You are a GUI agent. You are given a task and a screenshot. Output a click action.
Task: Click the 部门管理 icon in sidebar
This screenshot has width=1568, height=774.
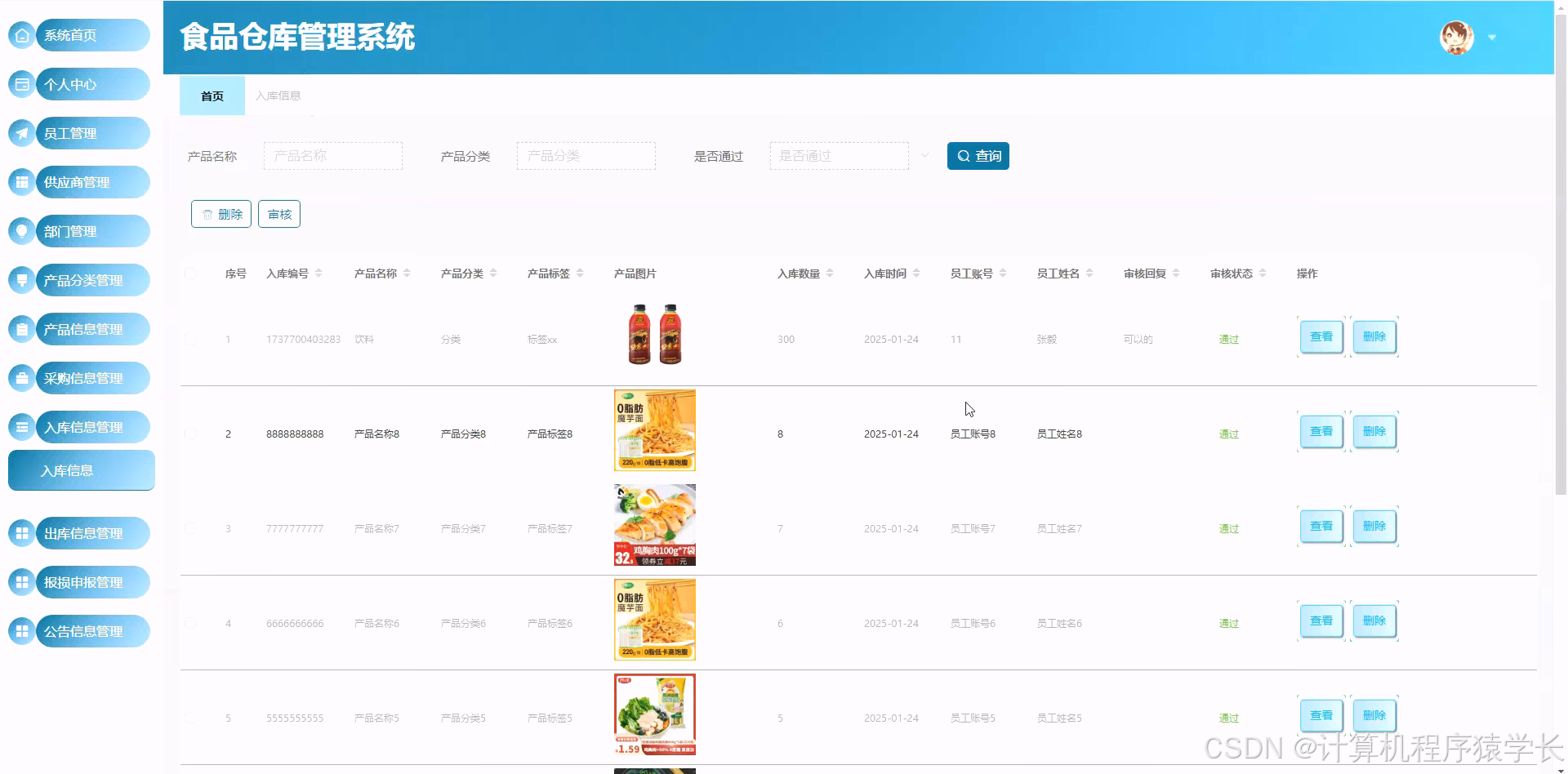coord(21,230)
